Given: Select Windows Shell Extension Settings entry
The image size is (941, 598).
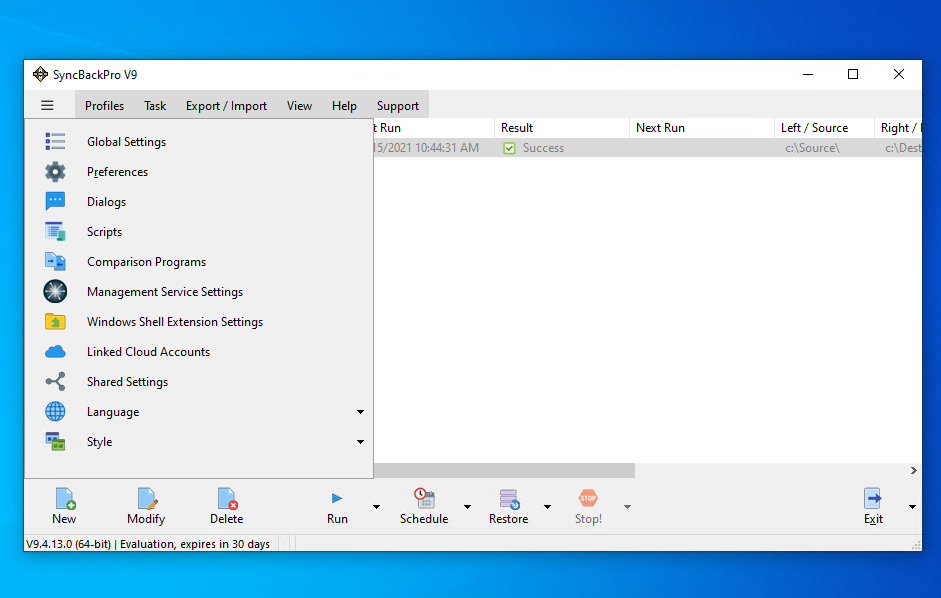Looking at the screenshot, I should [199, 322].
